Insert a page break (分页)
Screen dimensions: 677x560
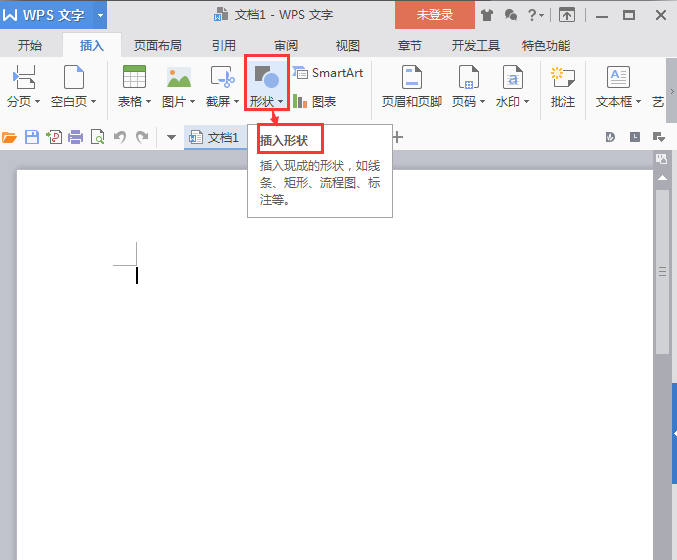tap(23, 85)
